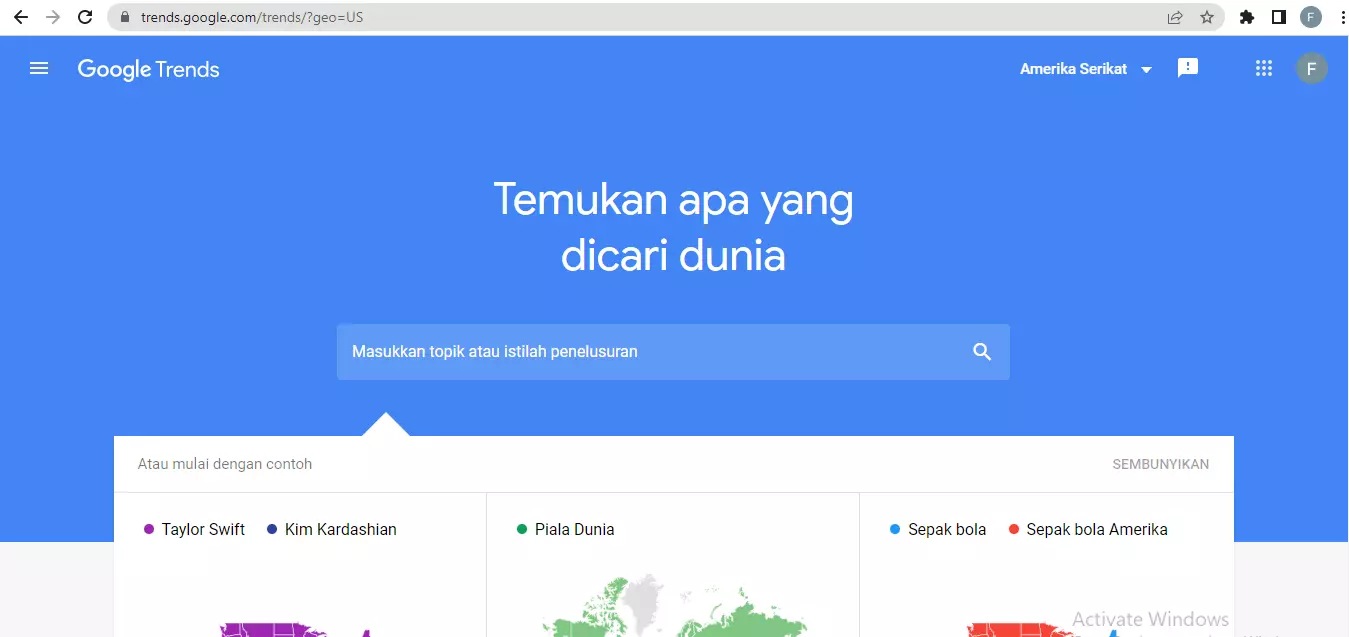Open the browser extensions puzzle icon
The height and width of the screenshot is (637, 1349).
[x=1247, y=17]
